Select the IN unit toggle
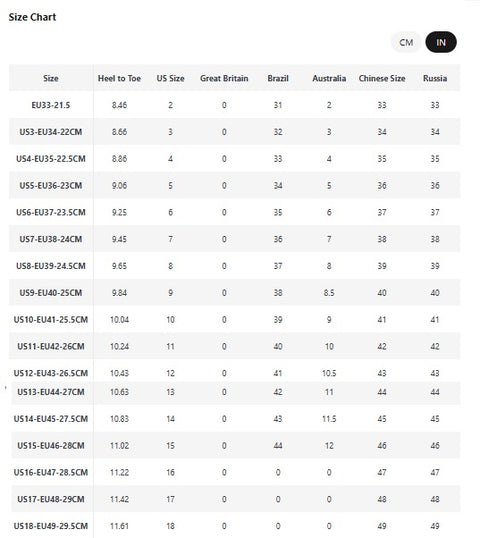This screenshot has width=480, height=538. click(x=441, y=43)
